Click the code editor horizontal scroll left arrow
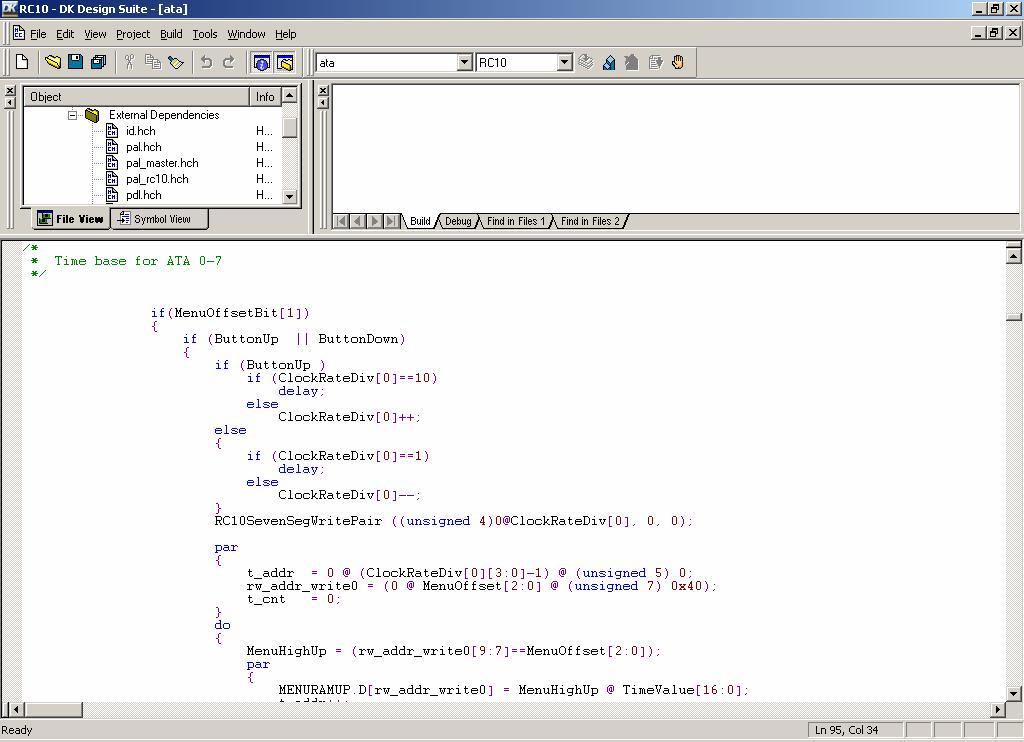Screen dimensions: 1024x742 click(x=16, y=709)
